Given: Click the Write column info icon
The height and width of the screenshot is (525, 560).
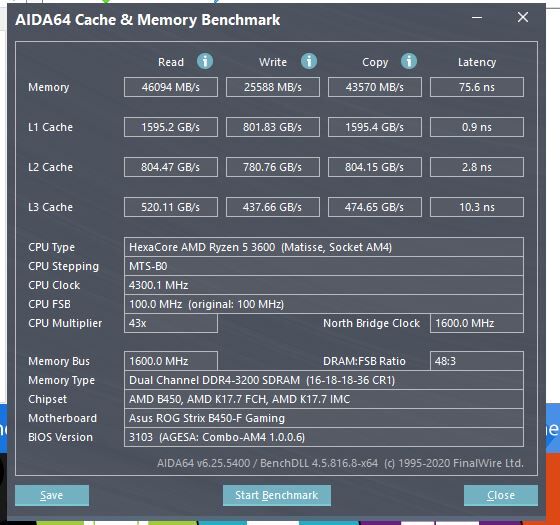Looking at the screenshot, I should coord(309,61).
